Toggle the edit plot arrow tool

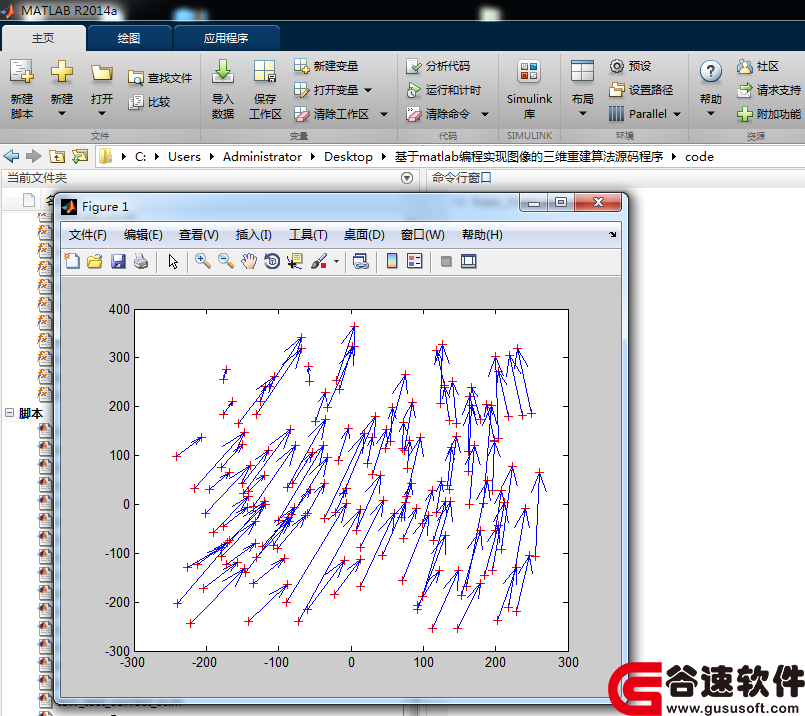pyautogui.click(x=173, y=261)
